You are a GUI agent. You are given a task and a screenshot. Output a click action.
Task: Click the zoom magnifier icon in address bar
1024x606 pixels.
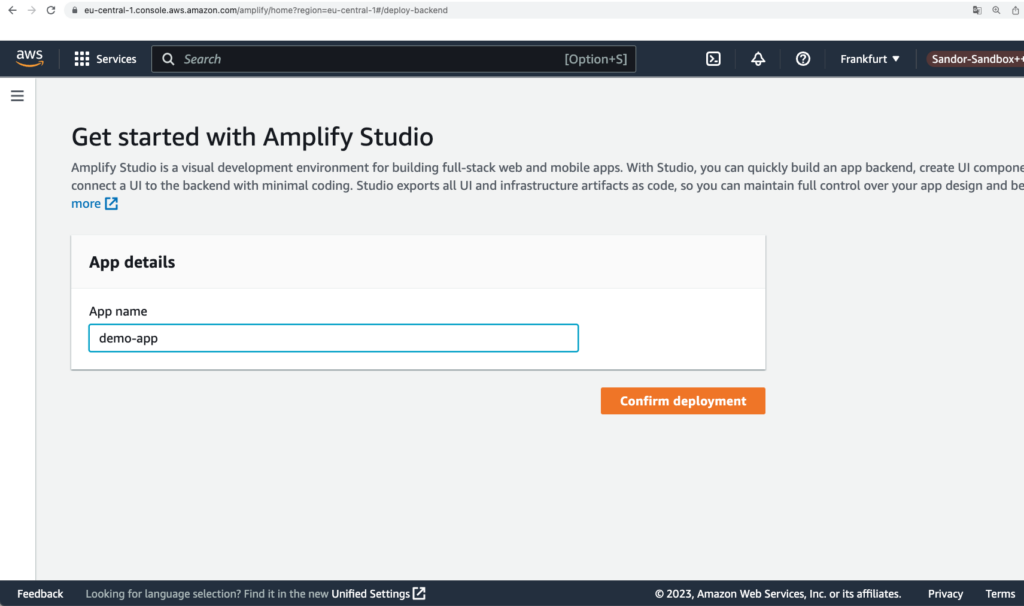[x=996, y=10]
